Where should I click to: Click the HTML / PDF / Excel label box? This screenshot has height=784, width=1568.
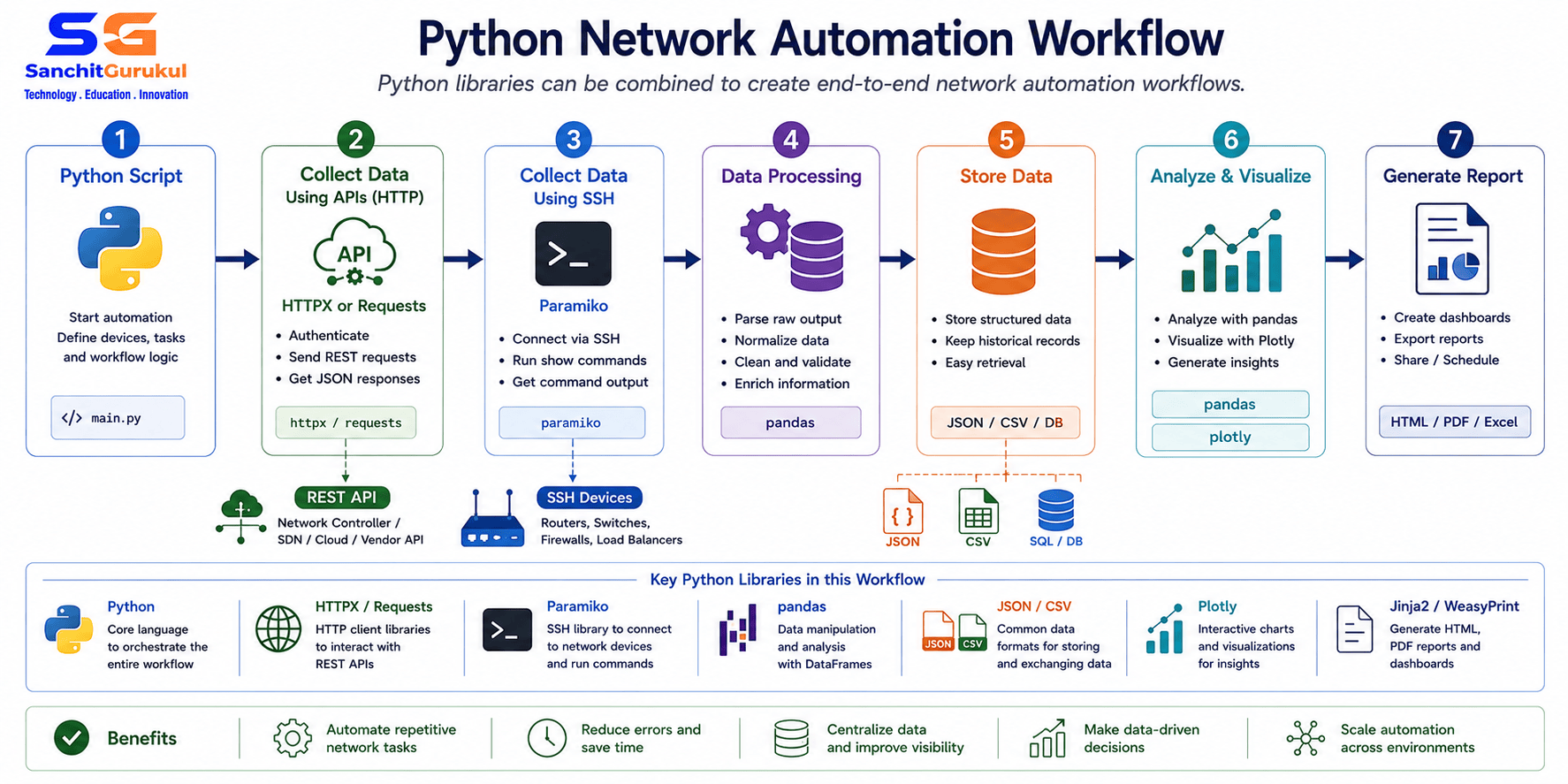(1454, 422)
